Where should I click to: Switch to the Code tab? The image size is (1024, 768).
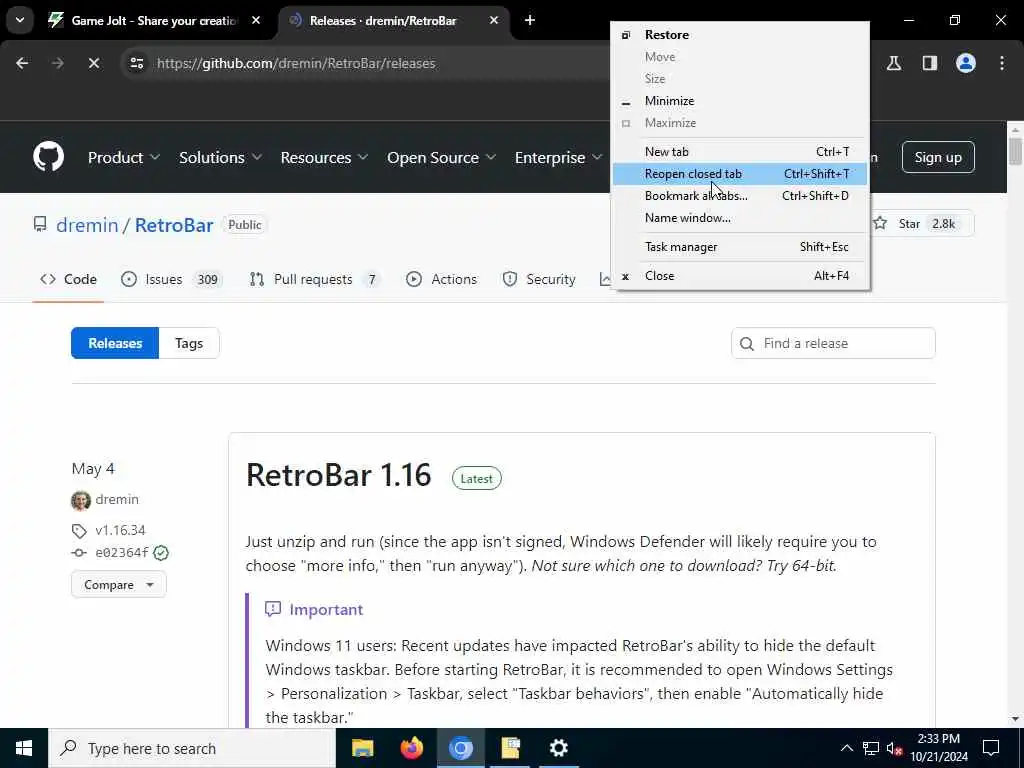(68, 280)
